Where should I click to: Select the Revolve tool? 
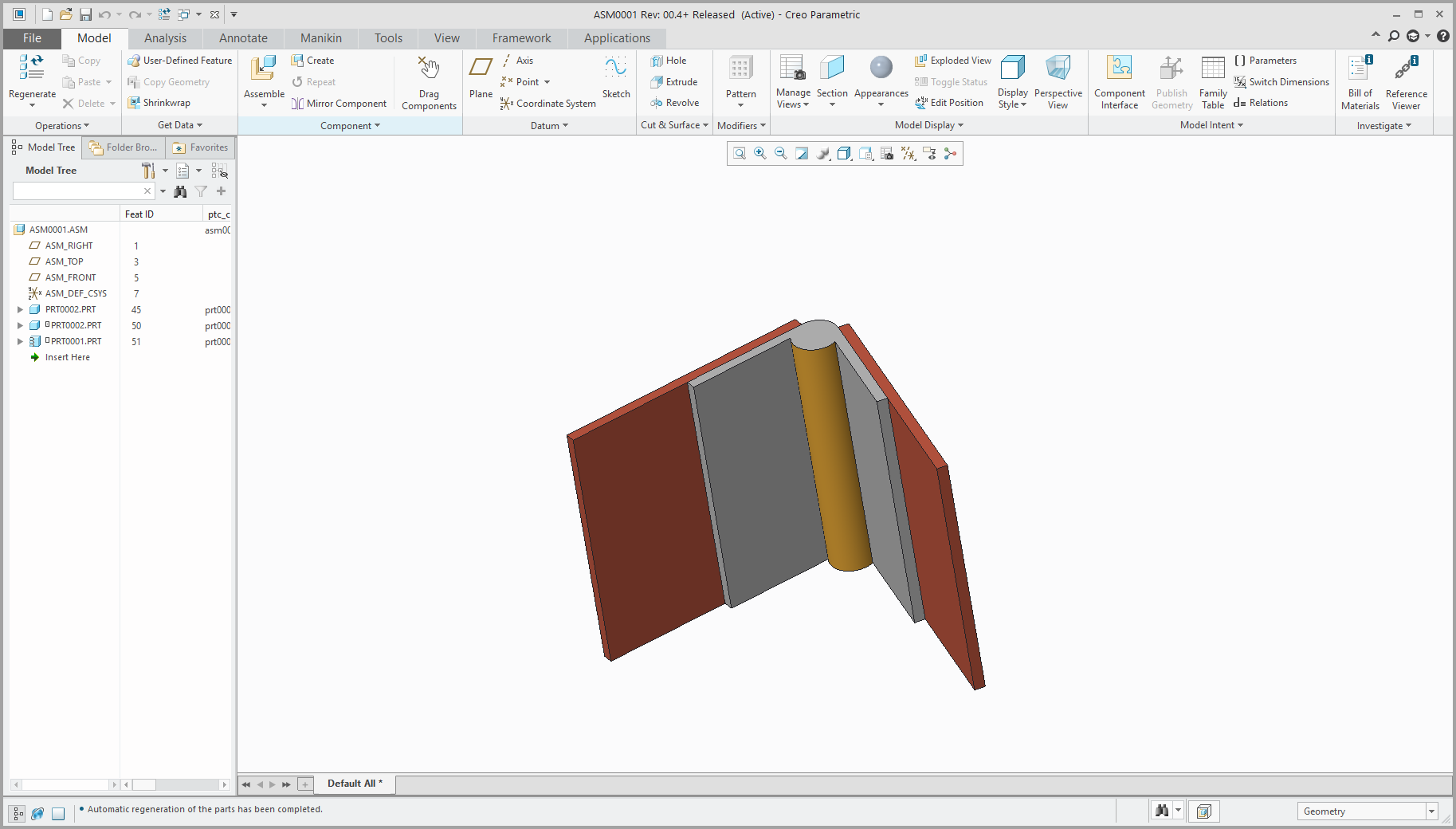674,103
